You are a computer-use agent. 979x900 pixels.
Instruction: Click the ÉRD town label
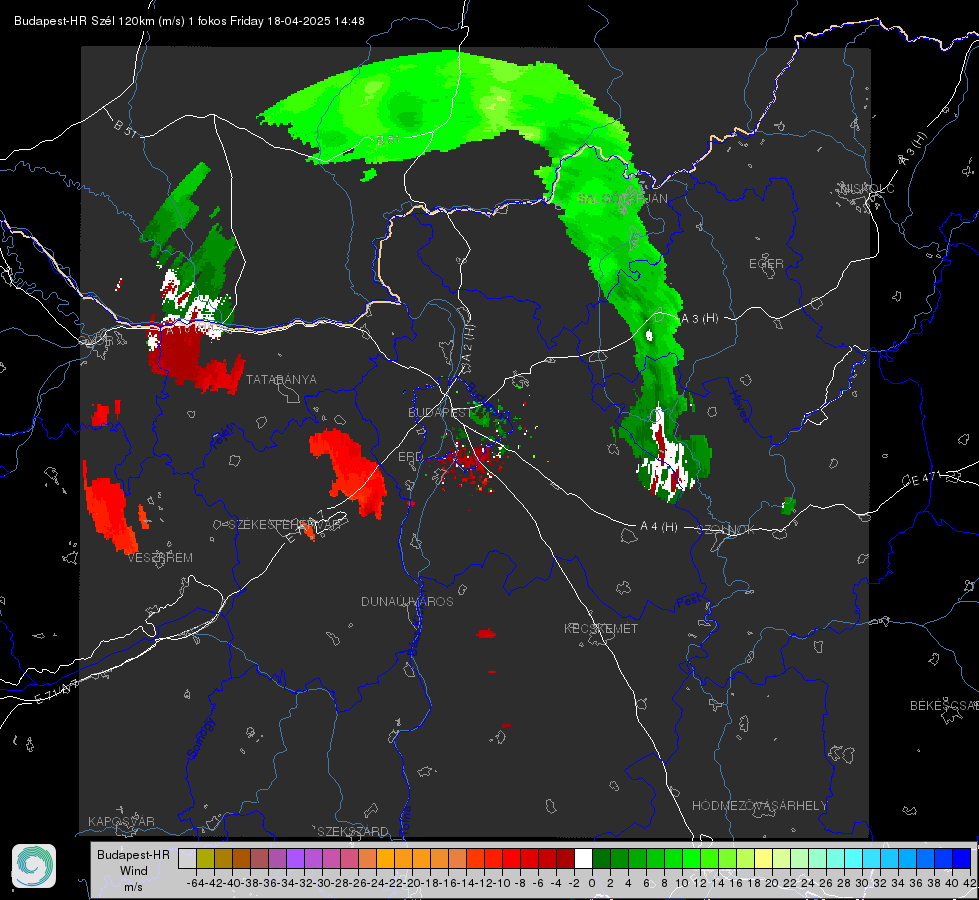pos(410,457)
